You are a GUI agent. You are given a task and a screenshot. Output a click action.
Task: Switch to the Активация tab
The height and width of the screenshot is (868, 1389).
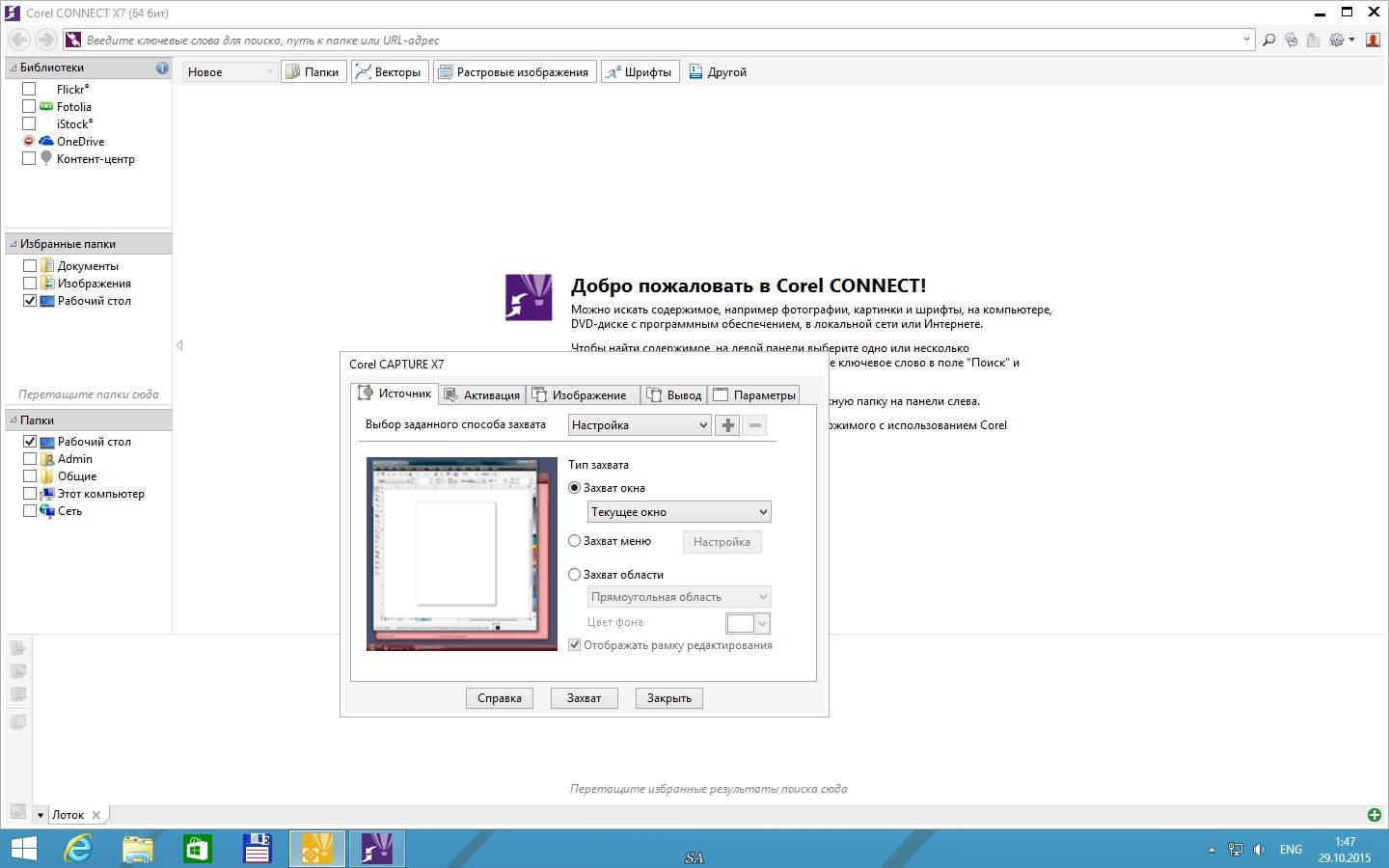(481, 394)
